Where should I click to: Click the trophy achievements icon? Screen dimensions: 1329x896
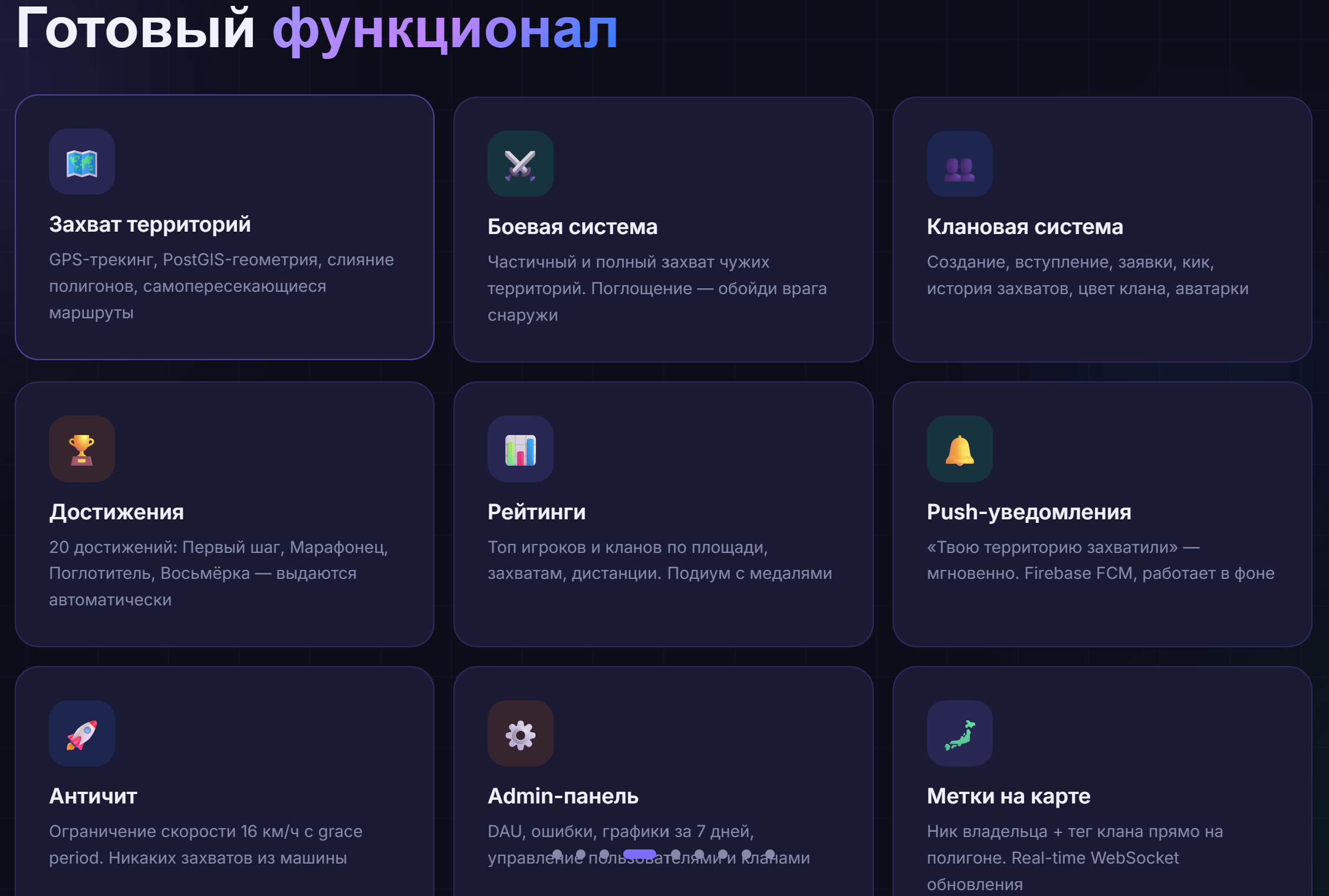[x=81, y=449]
